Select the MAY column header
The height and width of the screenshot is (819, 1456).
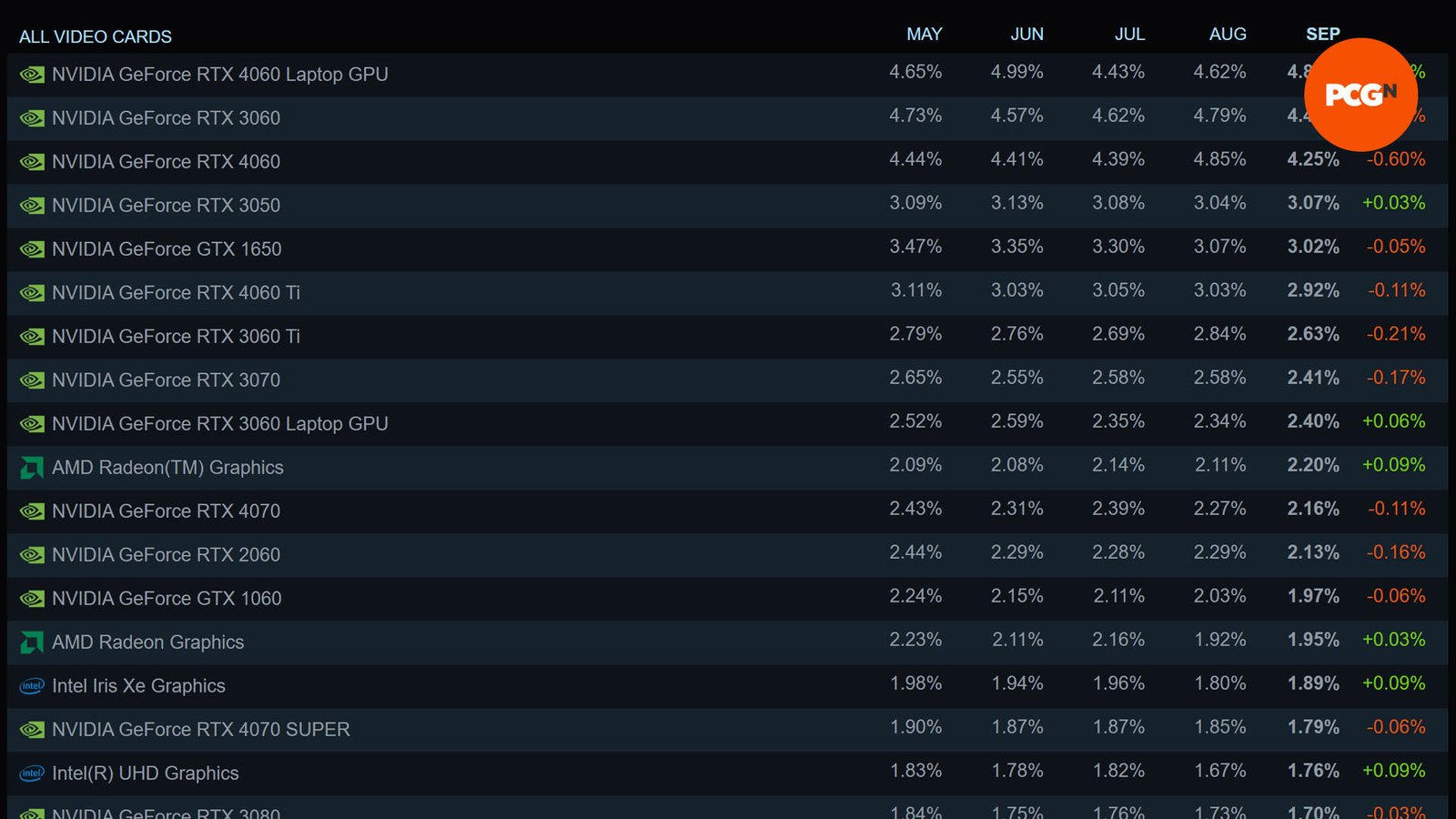(924, 34)
